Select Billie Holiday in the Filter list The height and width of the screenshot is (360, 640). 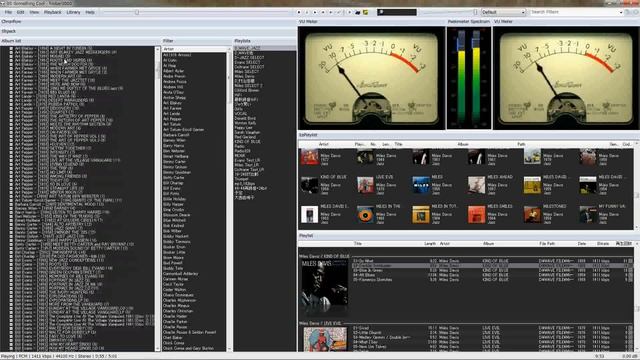pos(175,199)
